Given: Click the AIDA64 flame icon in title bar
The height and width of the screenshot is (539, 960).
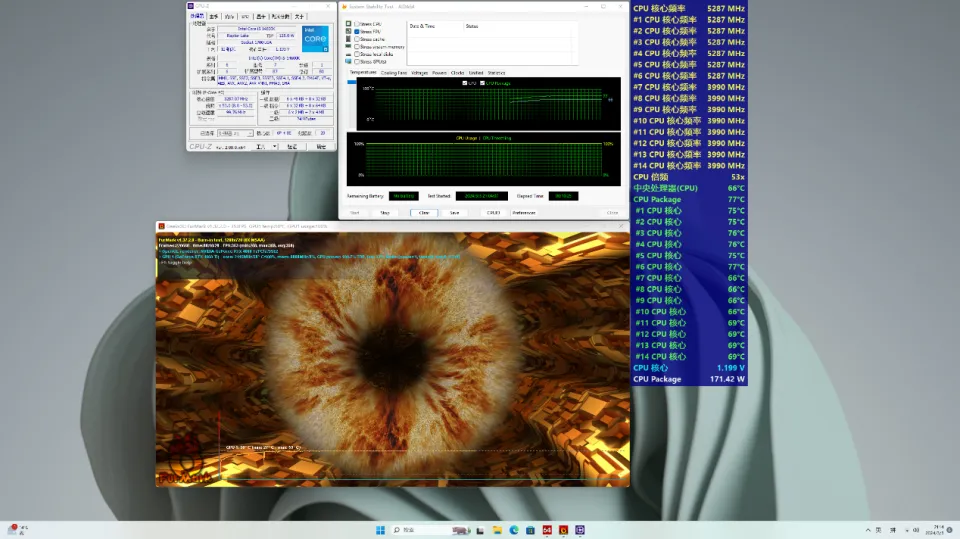Looking at the screenshot, I should 345,7.
